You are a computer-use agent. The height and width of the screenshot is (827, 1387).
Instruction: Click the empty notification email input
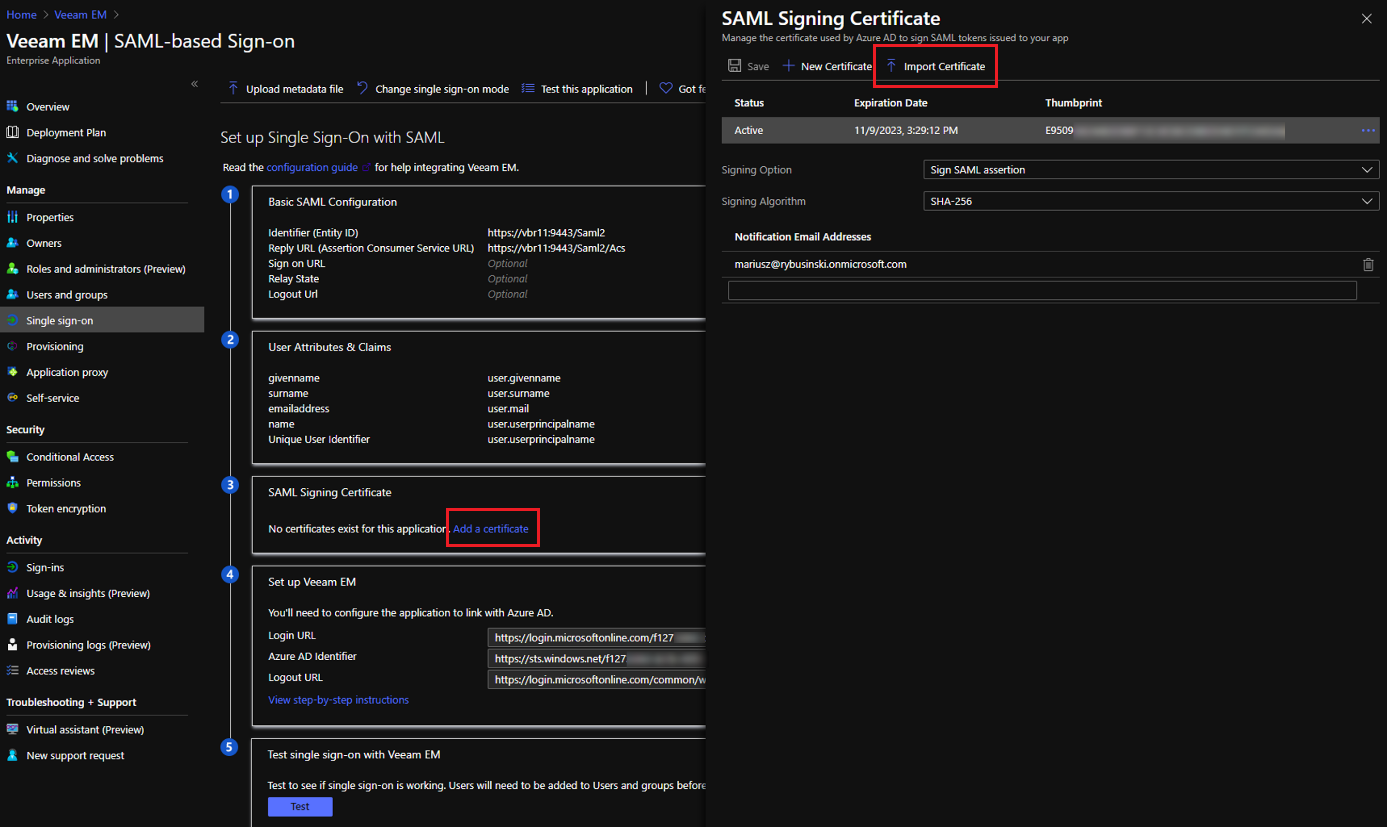pos(1042,291)
